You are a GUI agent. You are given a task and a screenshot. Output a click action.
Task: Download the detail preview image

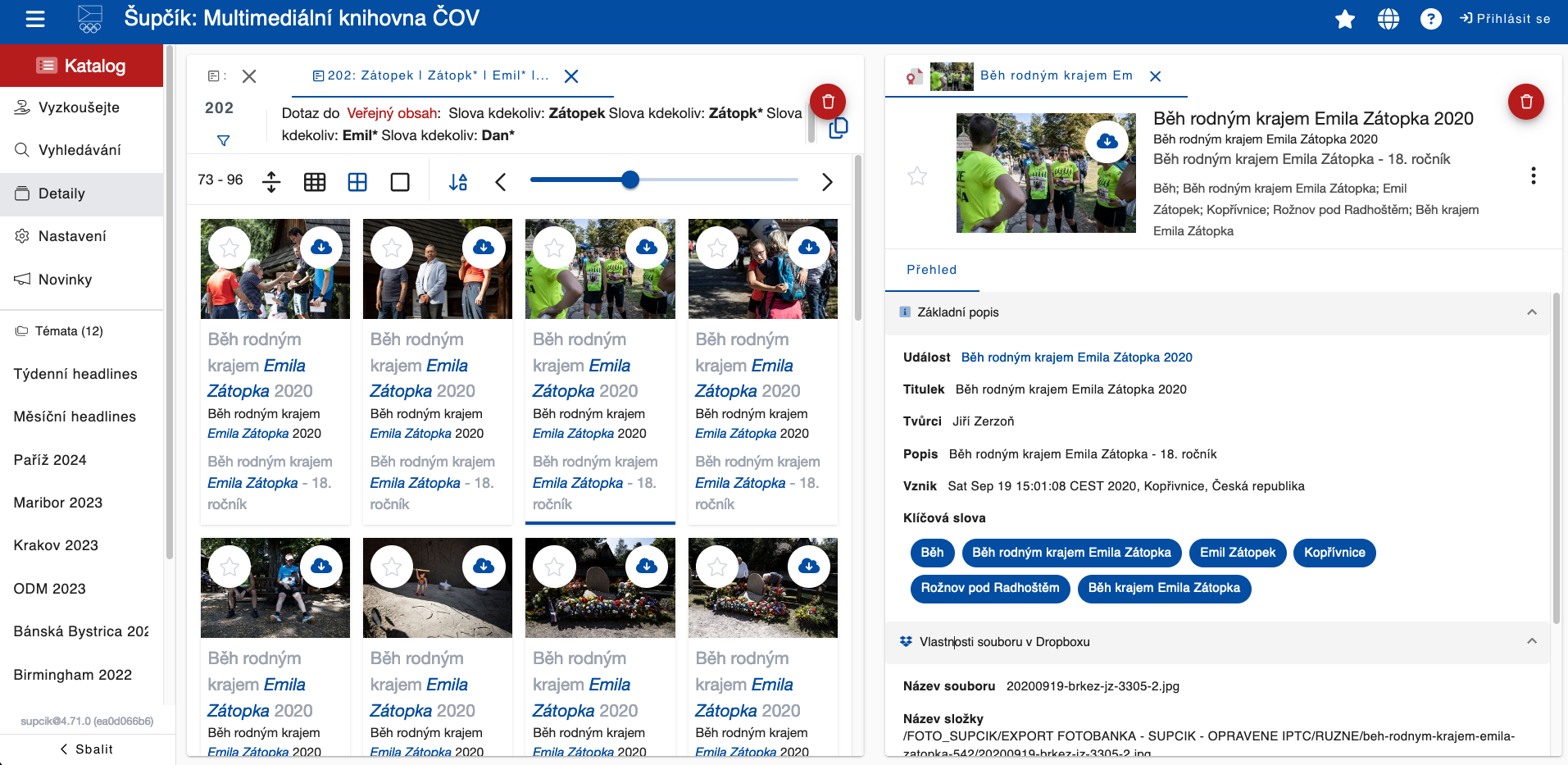point(1107,142)
